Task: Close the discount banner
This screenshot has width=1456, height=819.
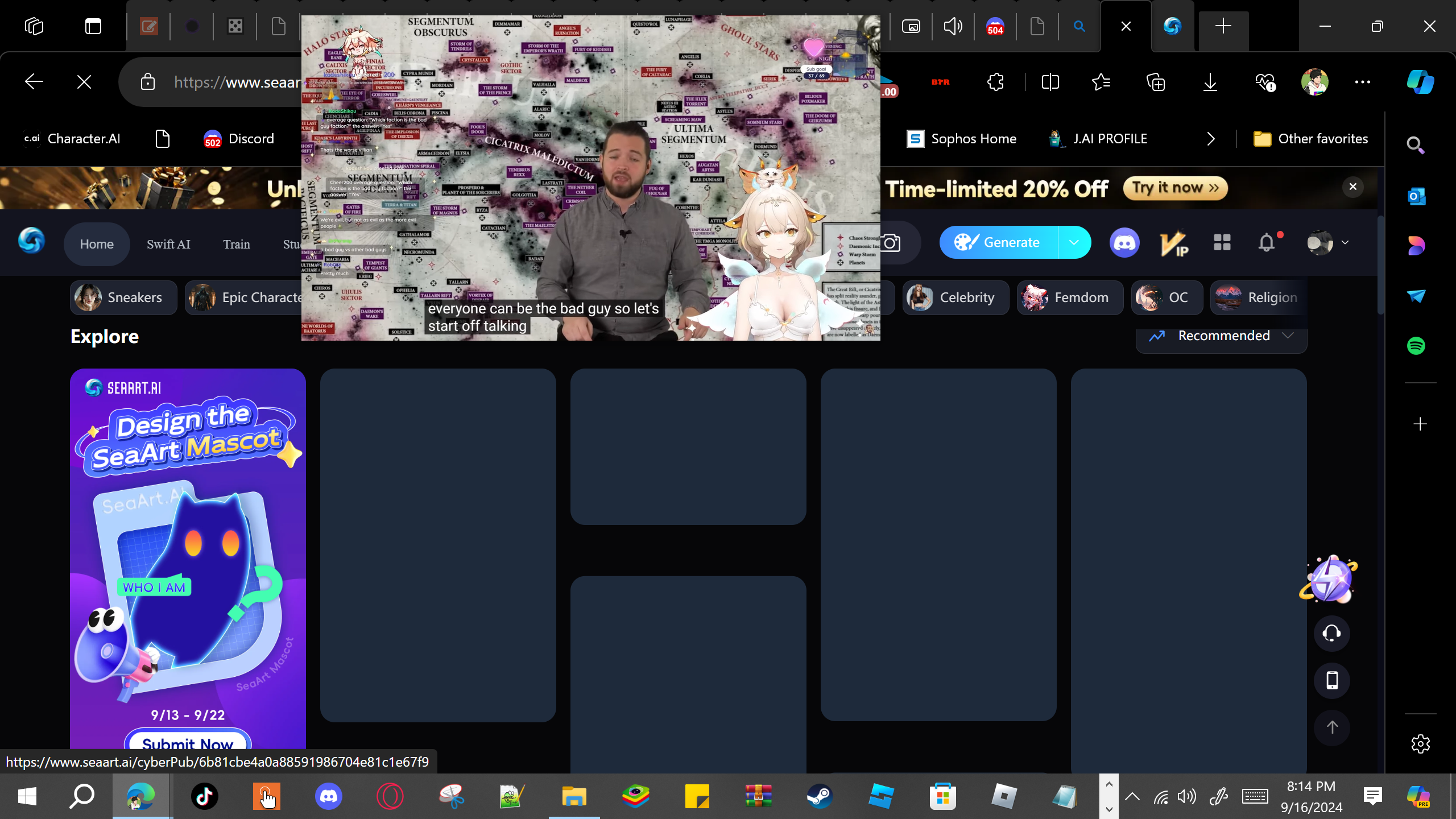Action: [x=1352, y=187]
